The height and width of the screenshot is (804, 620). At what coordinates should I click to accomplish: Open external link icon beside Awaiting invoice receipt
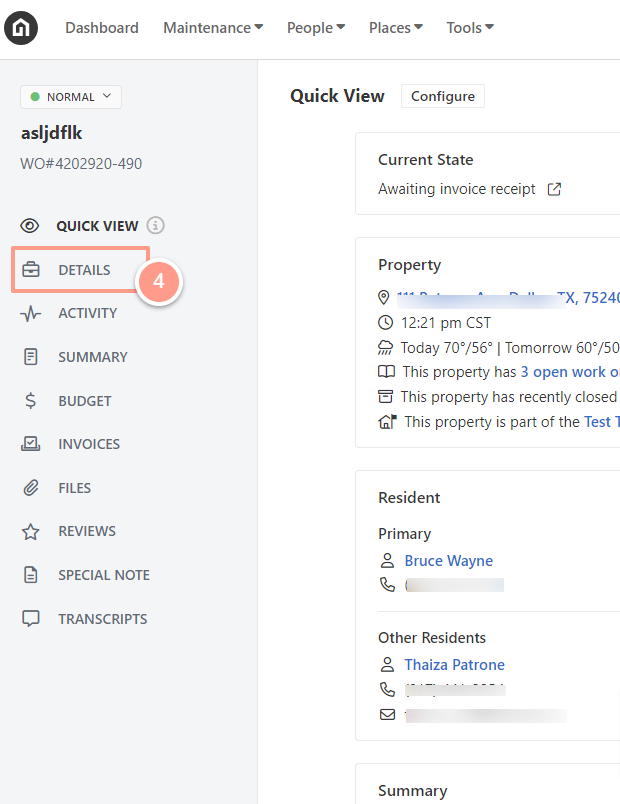(x=554, y=189)
